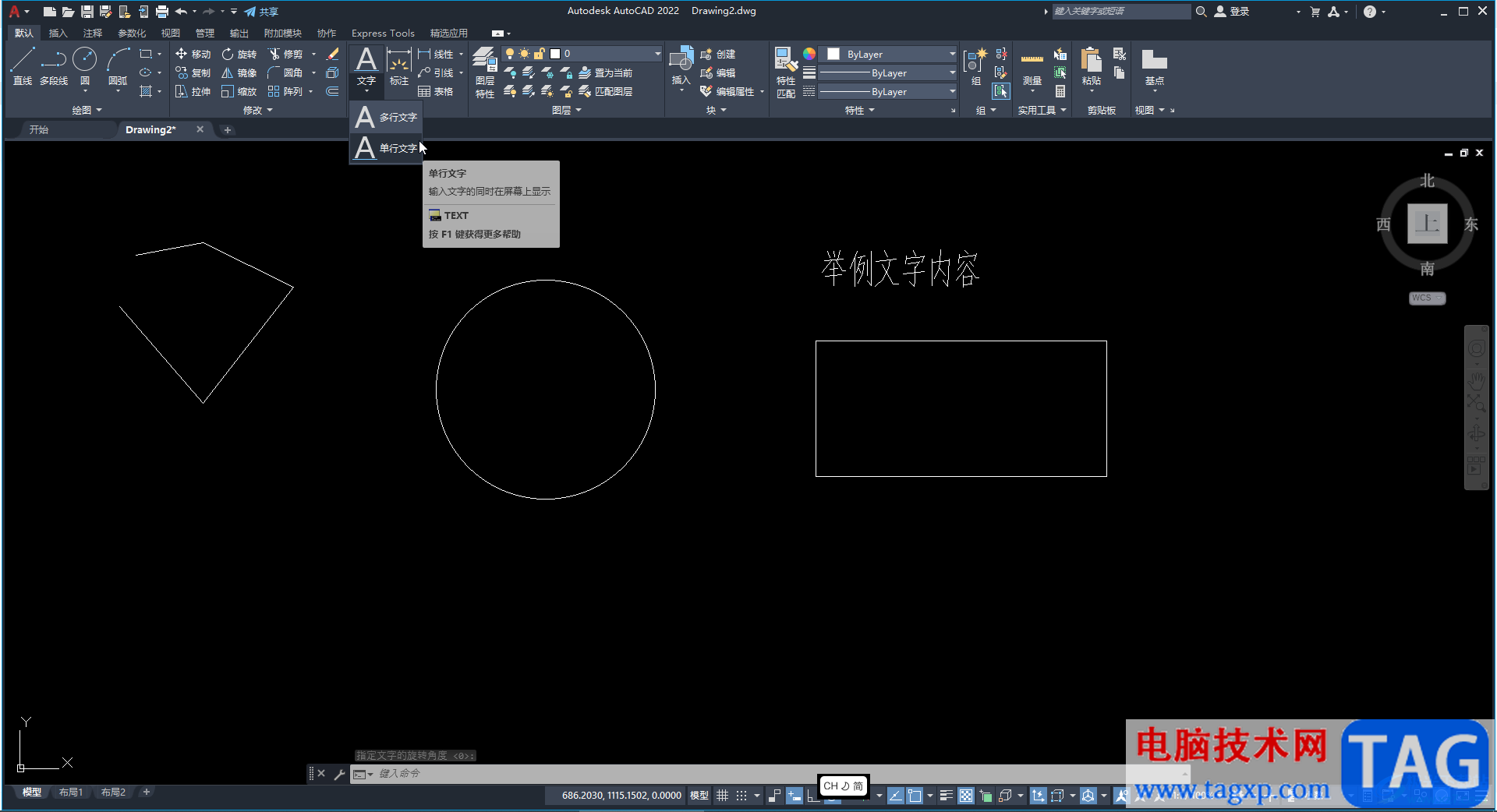Click the 表格 (Table) tool
The height and width of the screenshot is (812, 1497).
point(435,91)
